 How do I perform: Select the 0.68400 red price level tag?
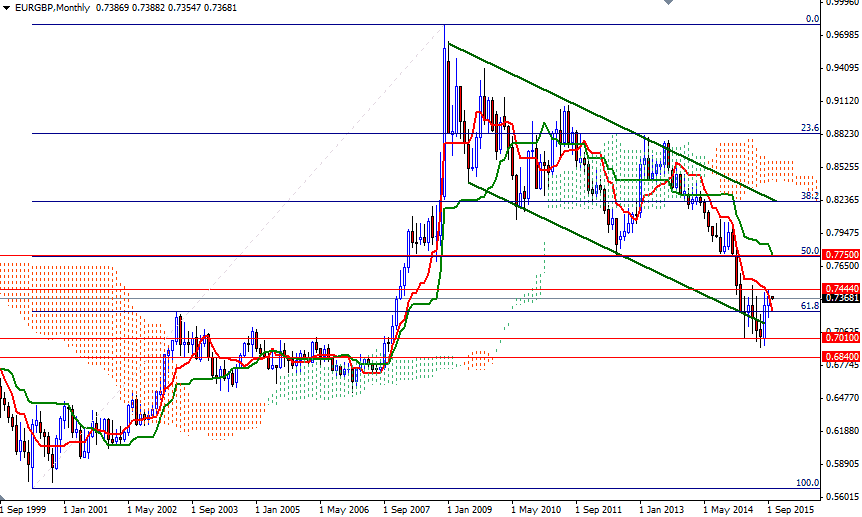coord(841,357)
